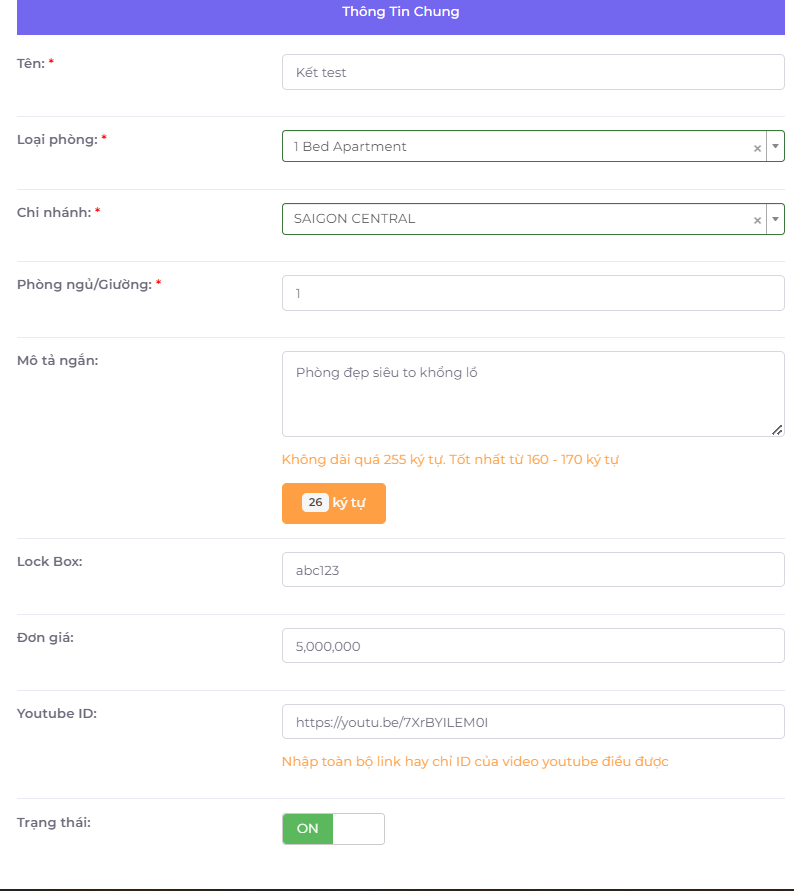Click the Đơn giá label

click(45, 637)
